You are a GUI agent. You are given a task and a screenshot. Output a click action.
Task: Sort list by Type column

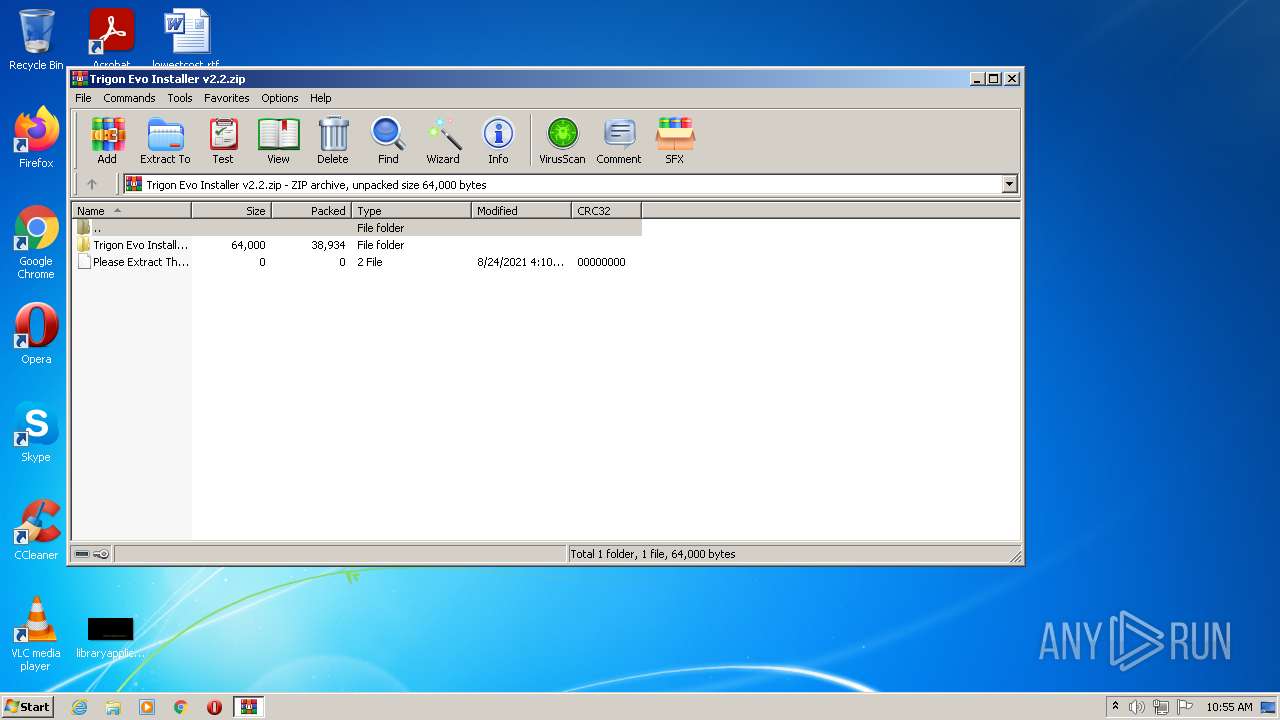coord(411,211)
